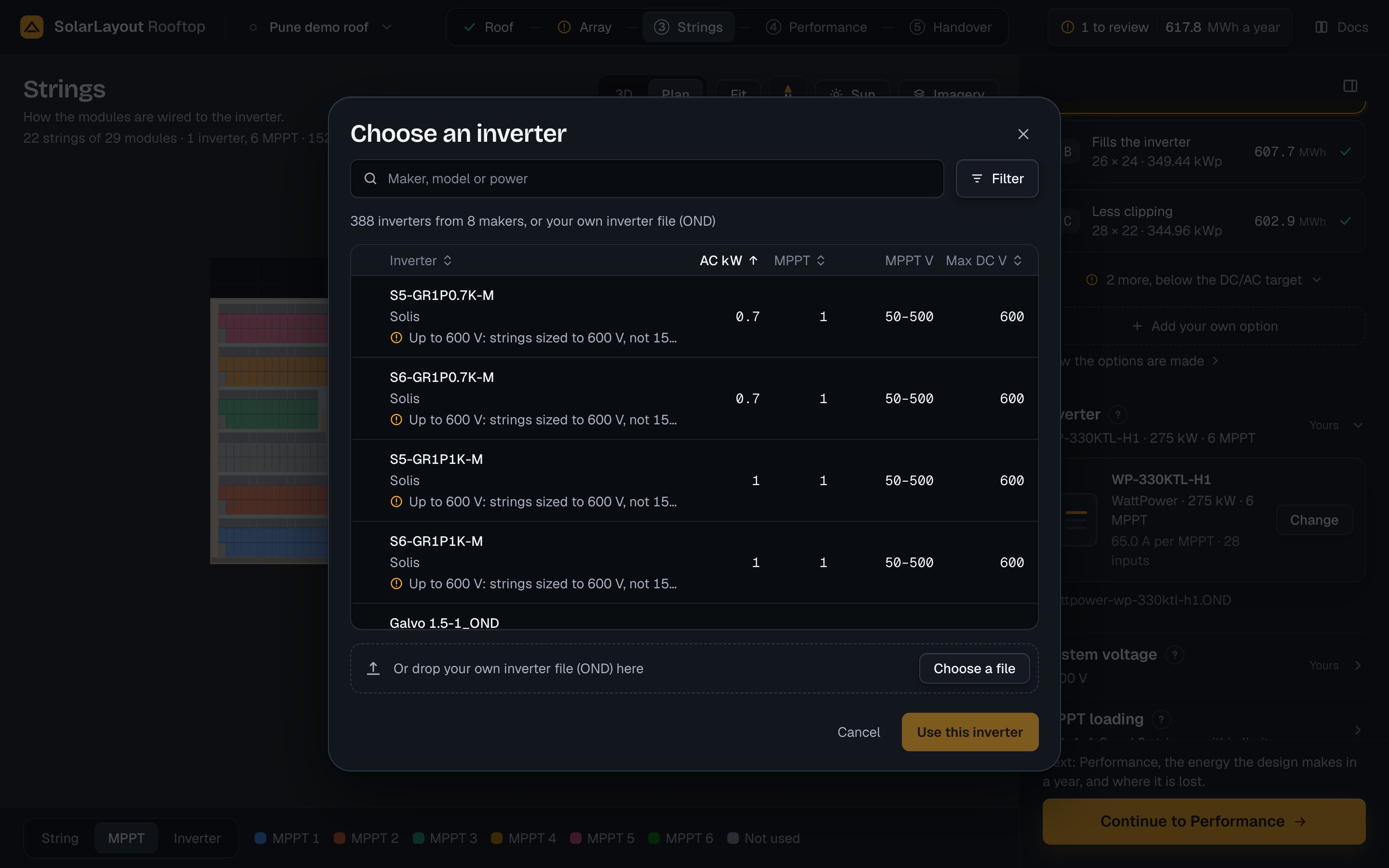Switch to String color view

tap(60, 838)
